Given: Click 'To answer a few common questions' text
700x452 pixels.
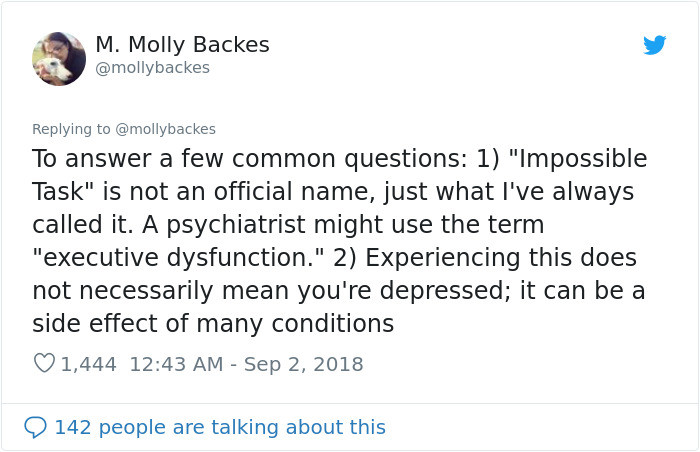Looking at the screenshot, I should pos(247,159).
